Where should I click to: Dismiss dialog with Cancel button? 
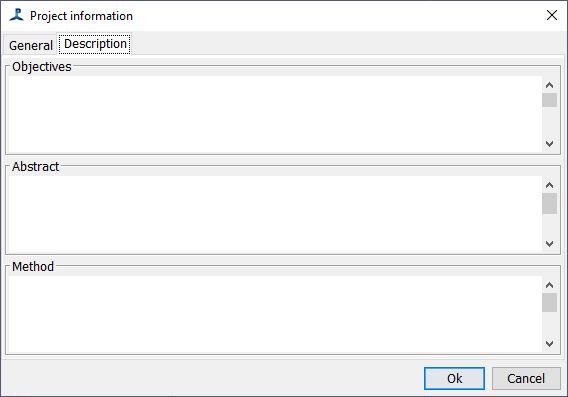tap(526, 379)
